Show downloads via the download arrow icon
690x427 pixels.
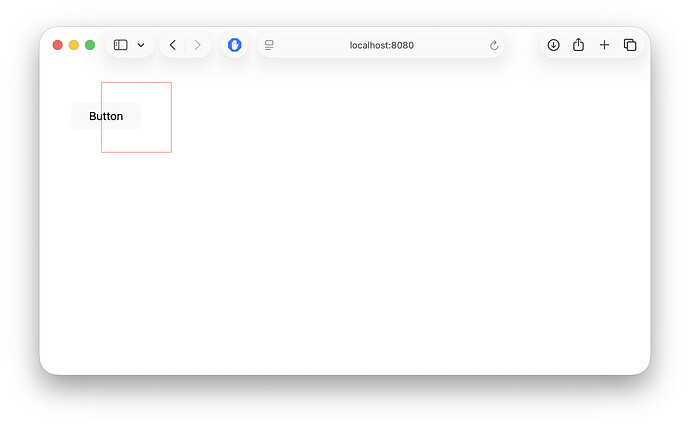tap(553, 45)
